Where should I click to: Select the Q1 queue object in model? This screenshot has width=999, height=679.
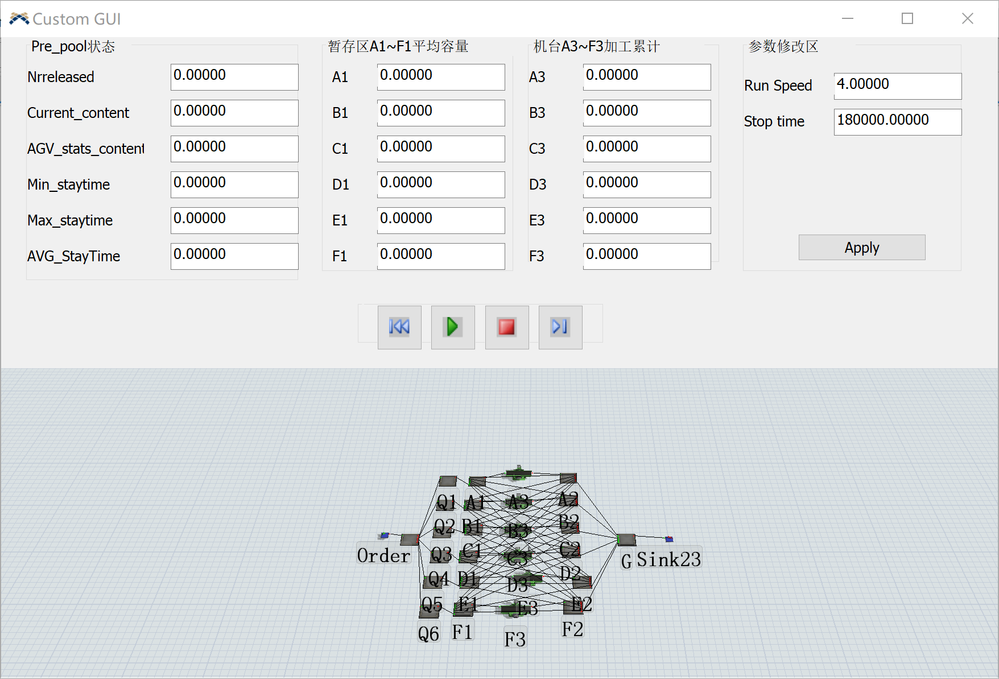(x=447, y=481)
